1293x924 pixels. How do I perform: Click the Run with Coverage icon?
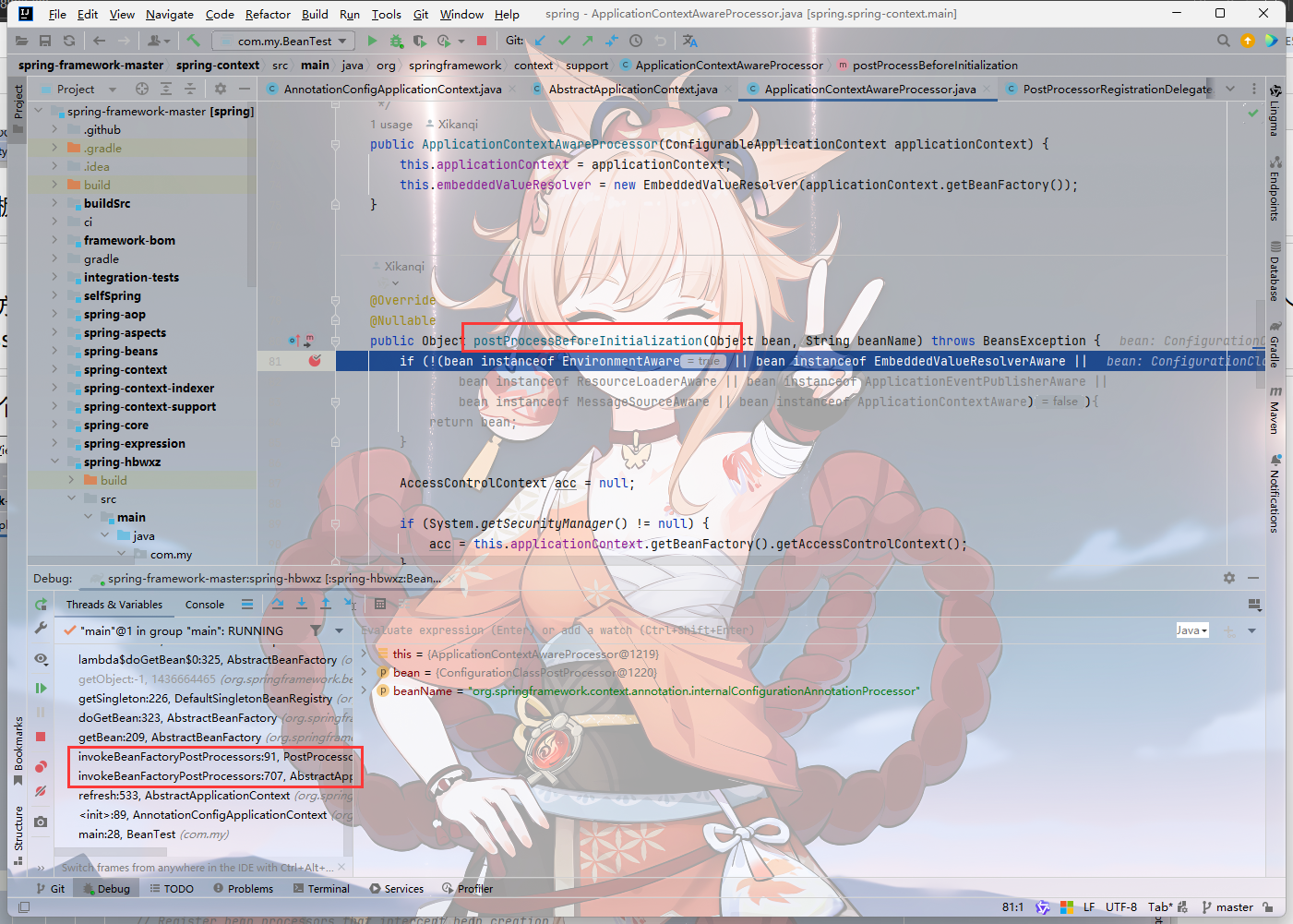(420, 41)
